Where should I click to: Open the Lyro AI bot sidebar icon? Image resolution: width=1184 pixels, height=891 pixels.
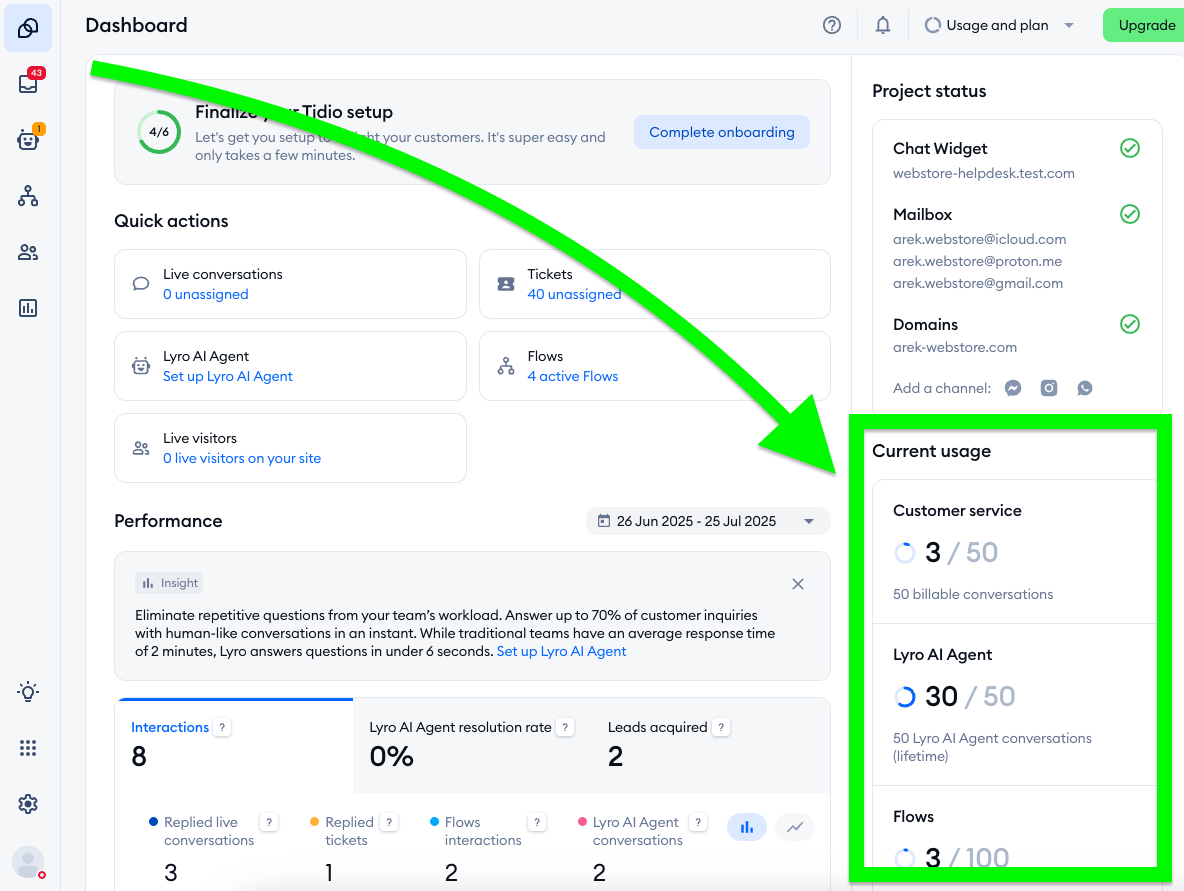(29, 139)
